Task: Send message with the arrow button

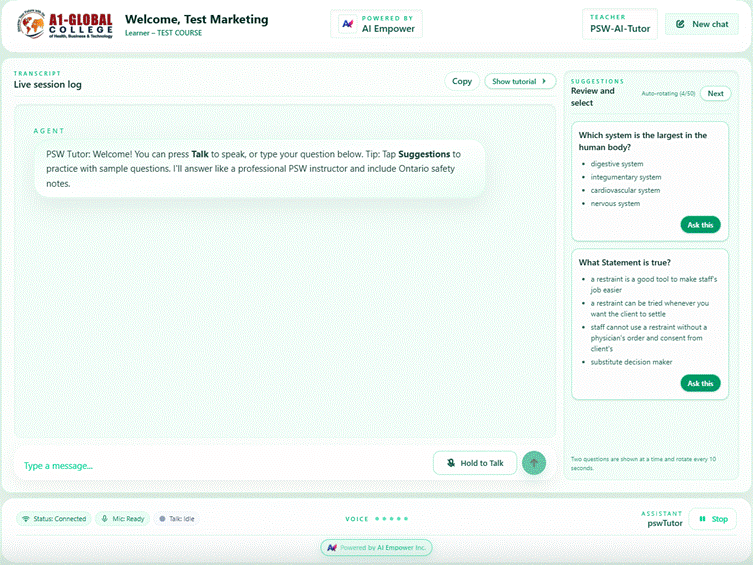Action: point(534,463)
